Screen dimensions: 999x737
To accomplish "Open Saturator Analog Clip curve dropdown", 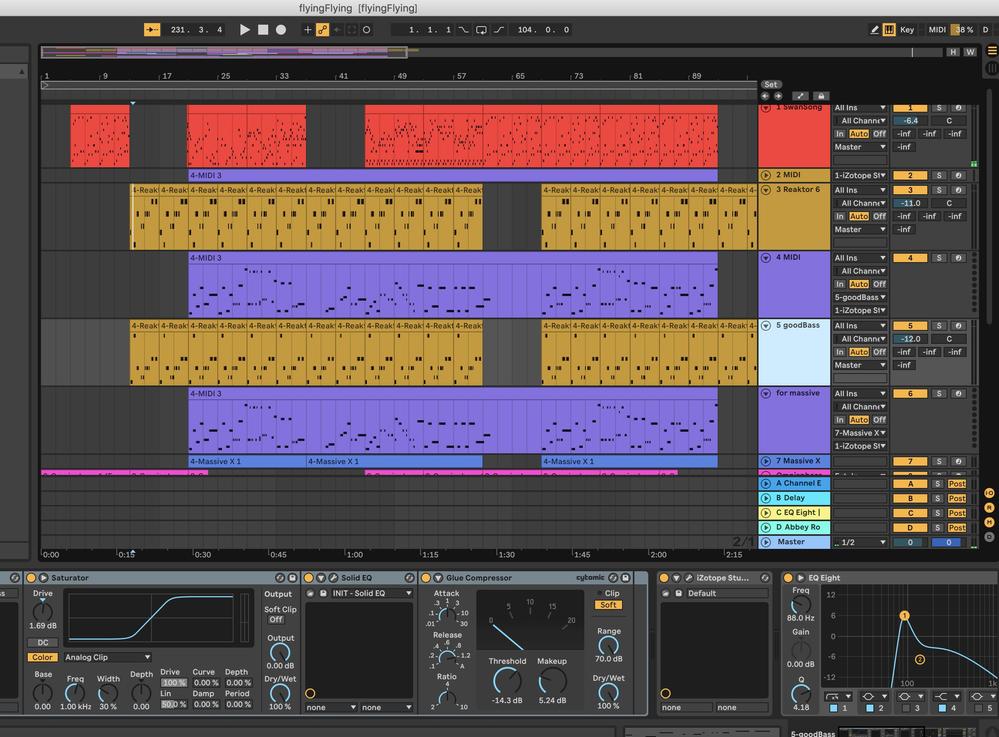I will [x=107, y=657].
